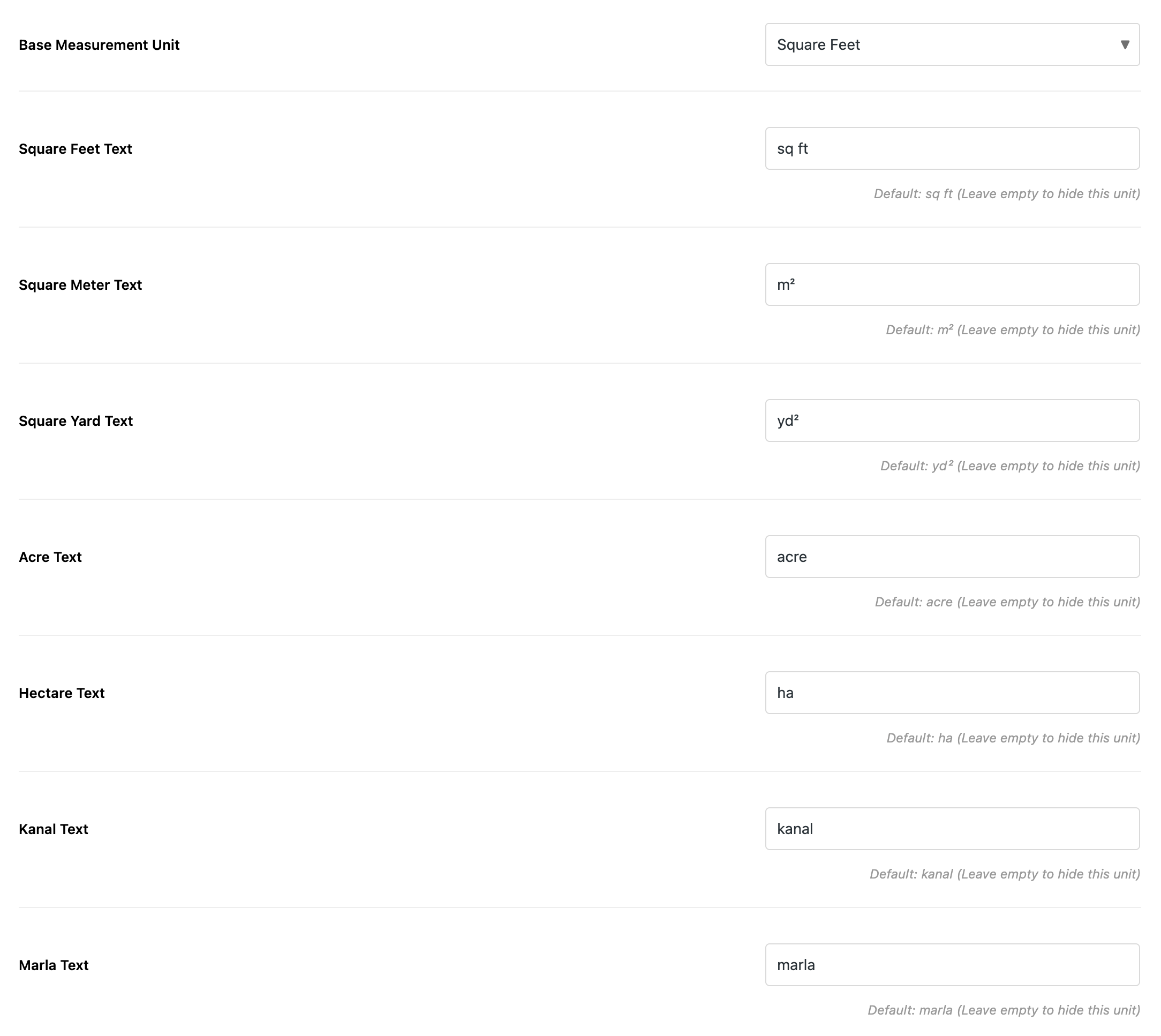Open the Base Measurement Unit dropdown

[952, 44]
